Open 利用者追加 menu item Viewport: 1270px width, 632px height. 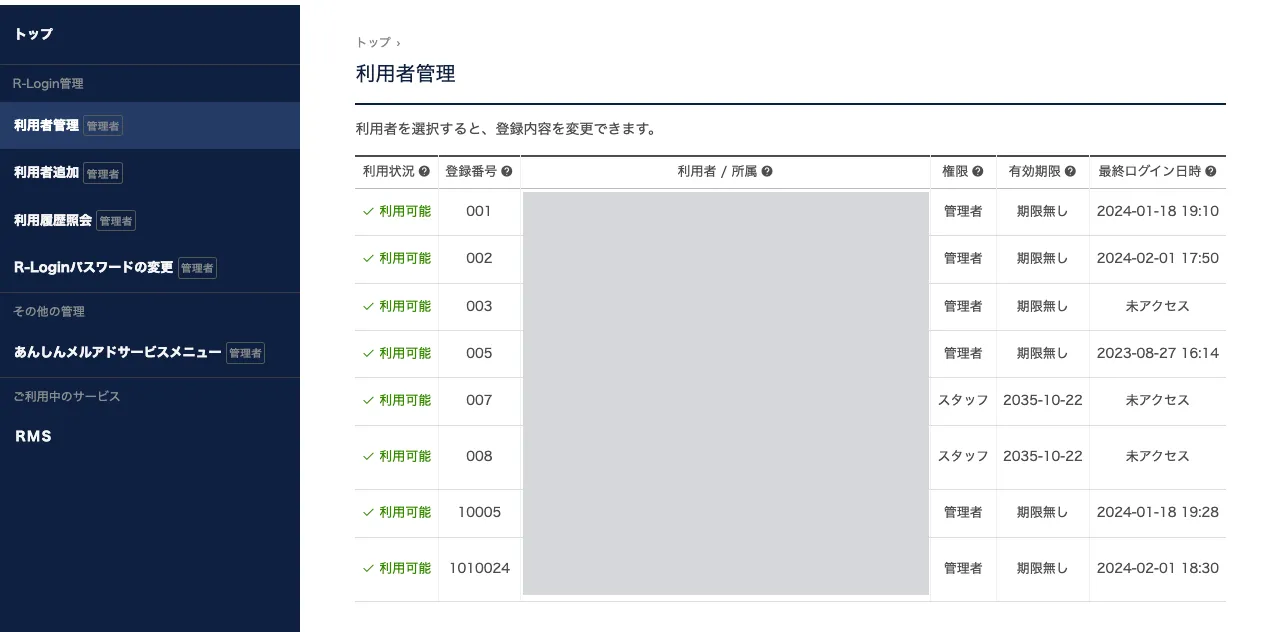coord(150,173)
